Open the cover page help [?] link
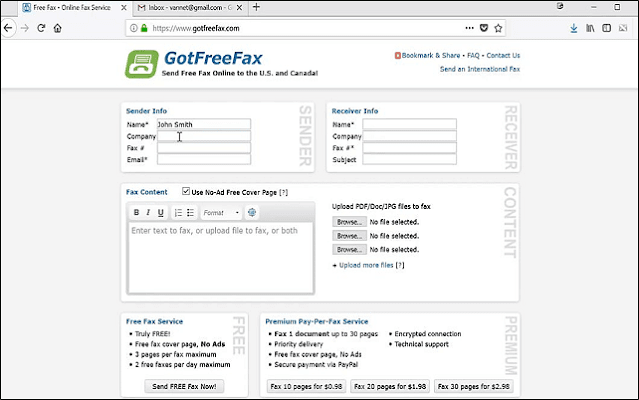This screenshot has height=400, width=639. (x=284, y=192)
